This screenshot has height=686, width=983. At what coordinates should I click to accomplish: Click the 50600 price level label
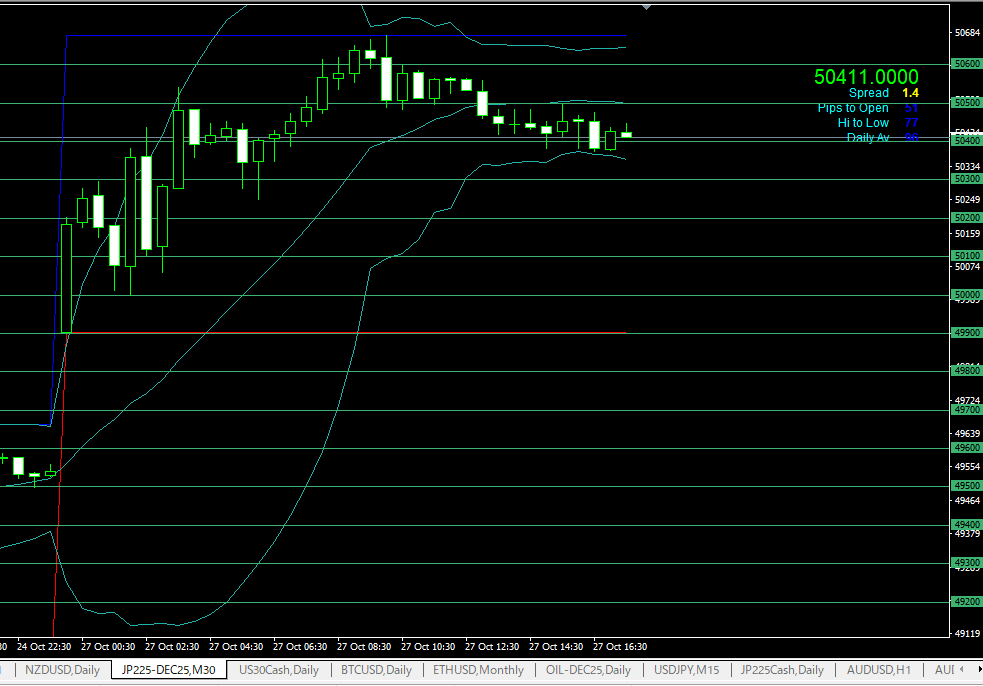point(966,64)
